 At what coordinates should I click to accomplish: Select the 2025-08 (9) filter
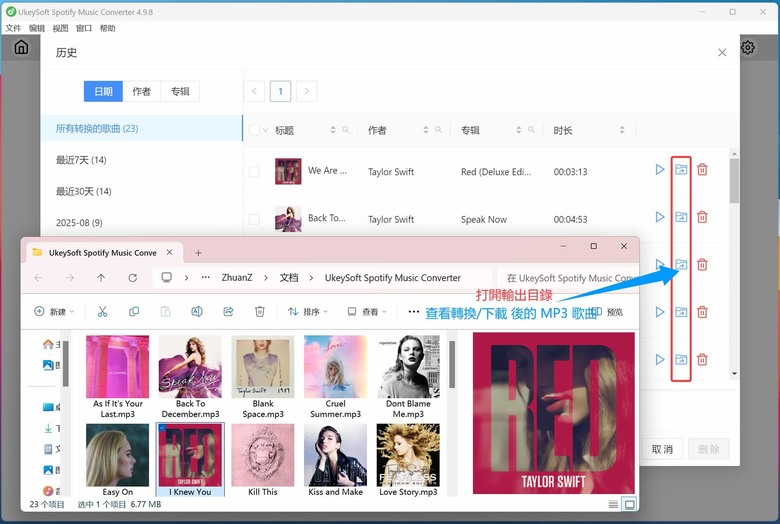click(x=142, y=222)
